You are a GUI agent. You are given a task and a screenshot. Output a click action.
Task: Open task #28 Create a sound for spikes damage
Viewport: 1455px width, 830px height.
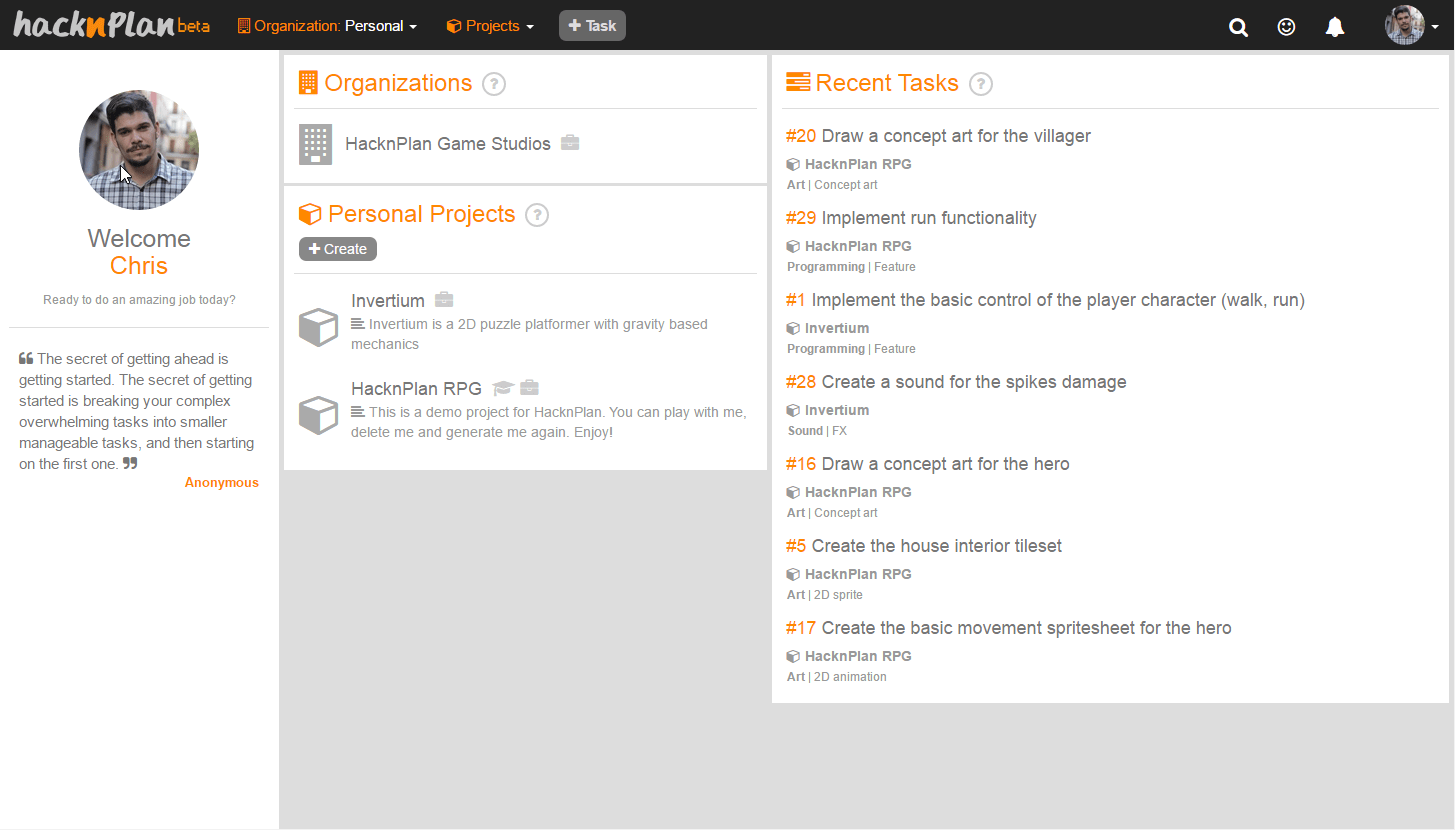tap(956, 382)
